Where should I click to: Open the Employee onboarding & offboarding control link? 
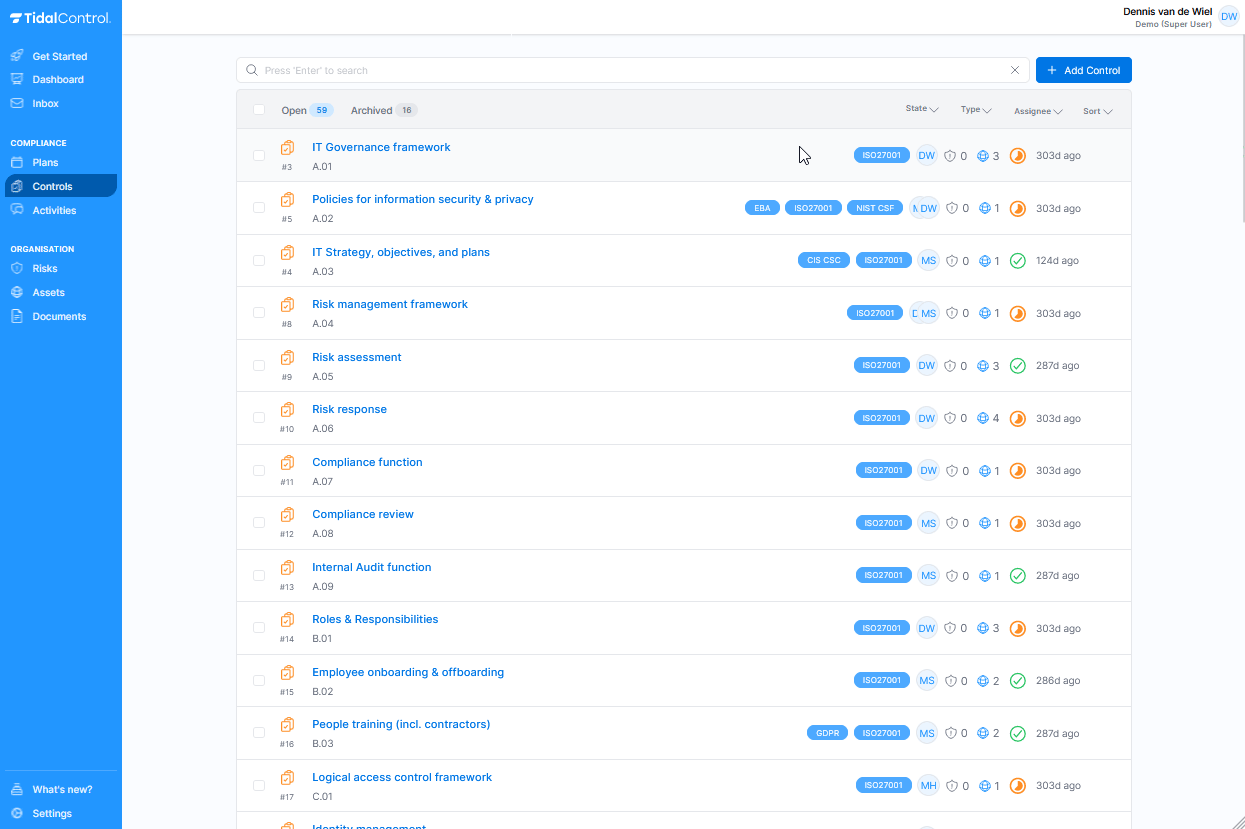pyautogui.click(x=408, y=671)
